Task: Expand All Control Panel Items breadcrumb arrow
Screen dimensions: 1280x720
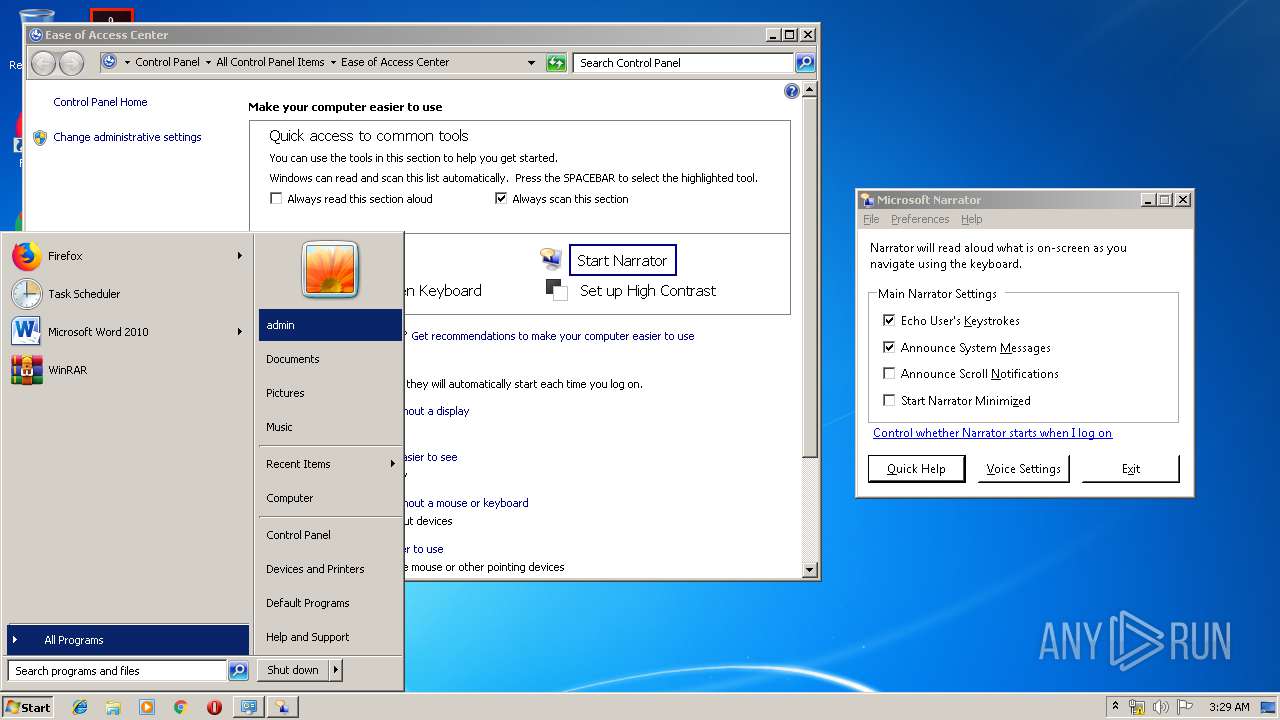Action: click(333, 63)
